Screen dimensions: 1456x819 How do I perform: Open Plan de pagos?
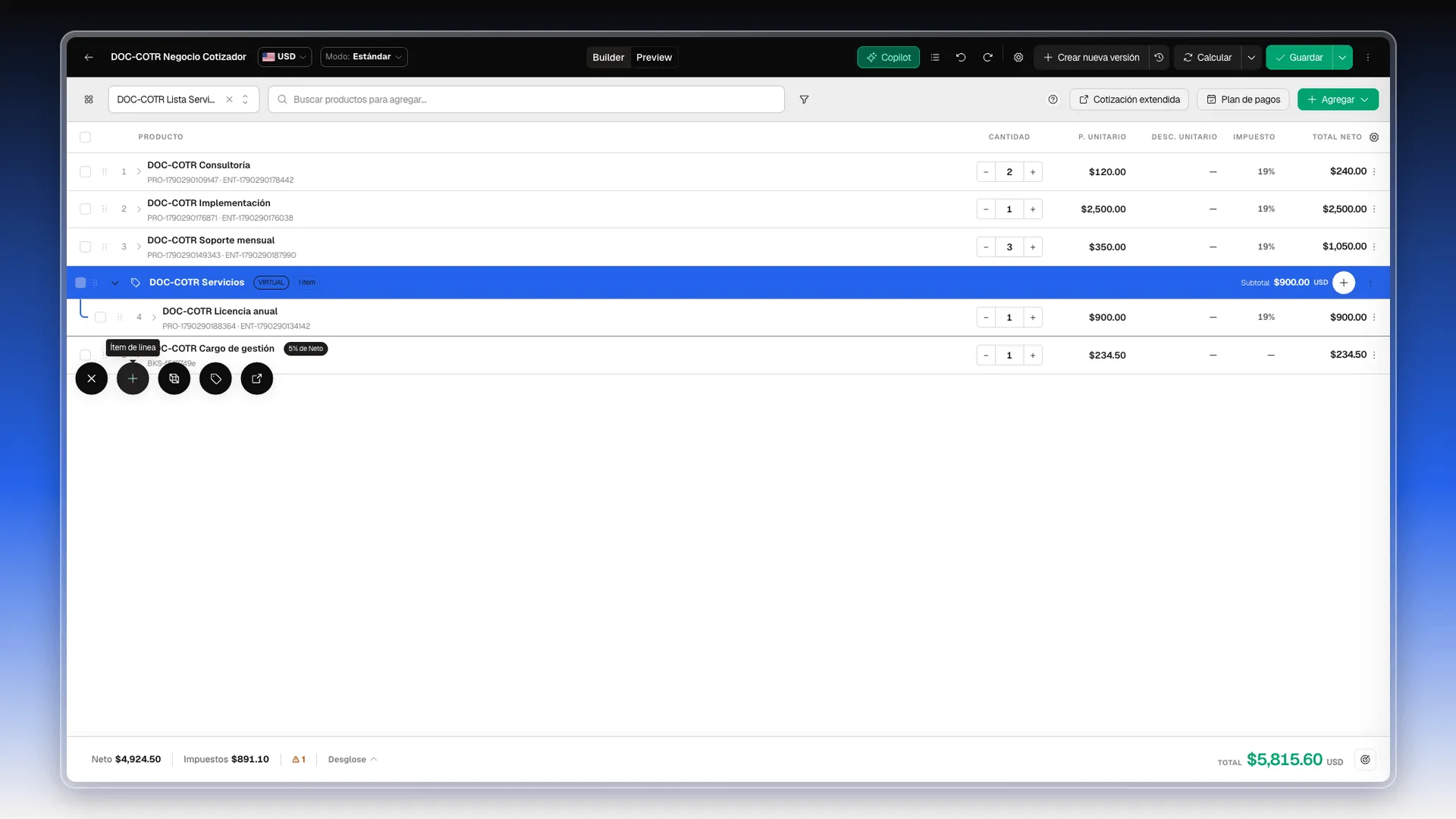click(x=1243, y=99)
